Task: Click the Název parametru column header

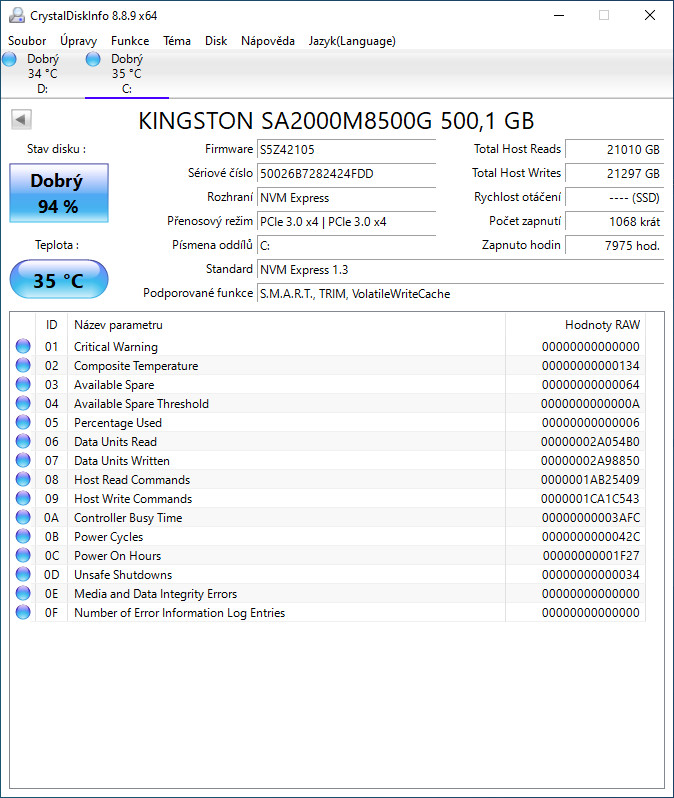Action: pos(118,325)
